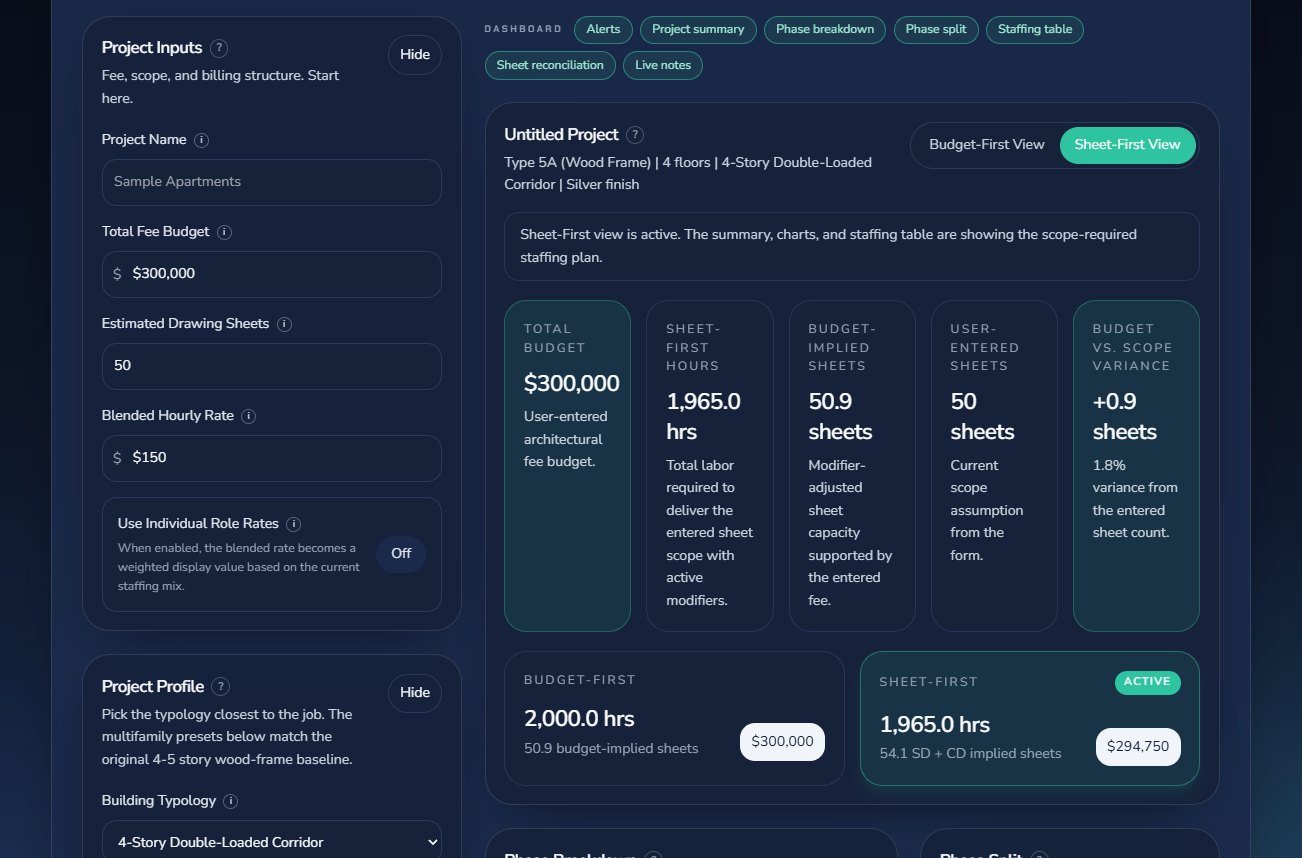
Task: Select the Budget-First 2,000.0 hrs card
Action: [x=675, y=719]
